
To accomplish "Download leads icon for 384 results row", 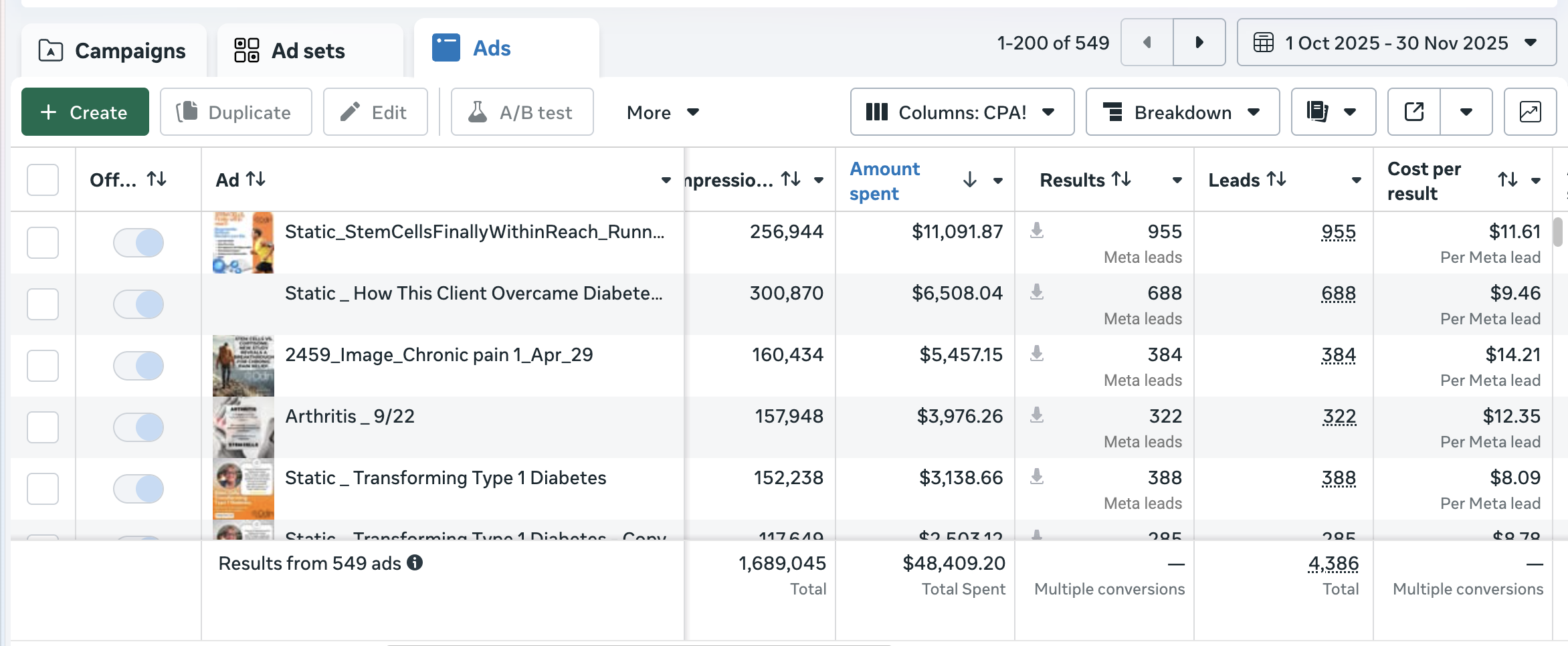I will click(1037, 354).
